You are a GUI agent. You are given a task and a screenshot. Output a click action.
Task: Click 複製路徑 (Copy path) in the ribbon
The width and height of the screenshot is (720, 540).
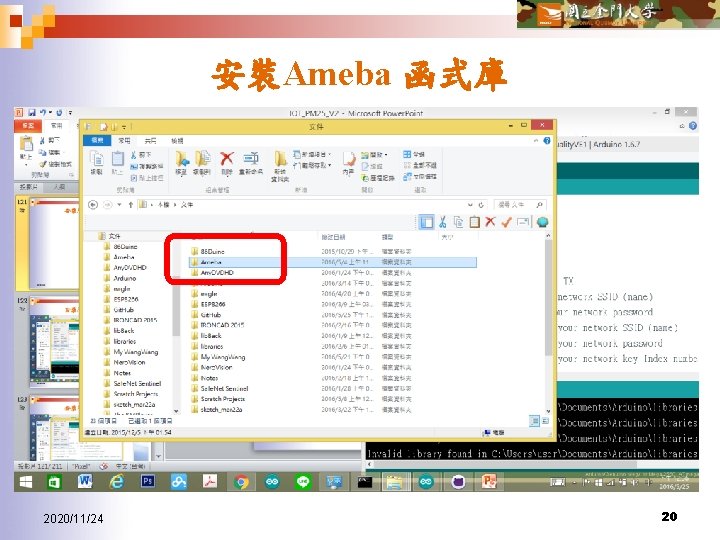coord(146,166)
